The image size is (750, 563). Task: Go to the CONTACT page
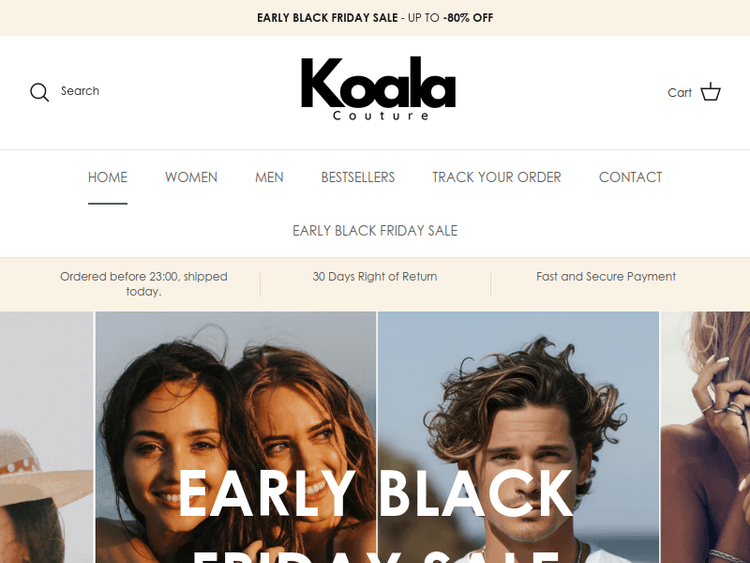click(630, 177)
